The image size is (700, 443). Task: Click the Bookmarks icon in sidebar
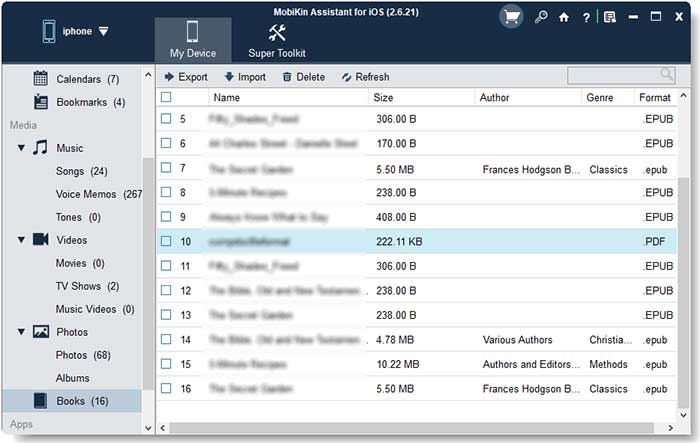coord(41,102)
